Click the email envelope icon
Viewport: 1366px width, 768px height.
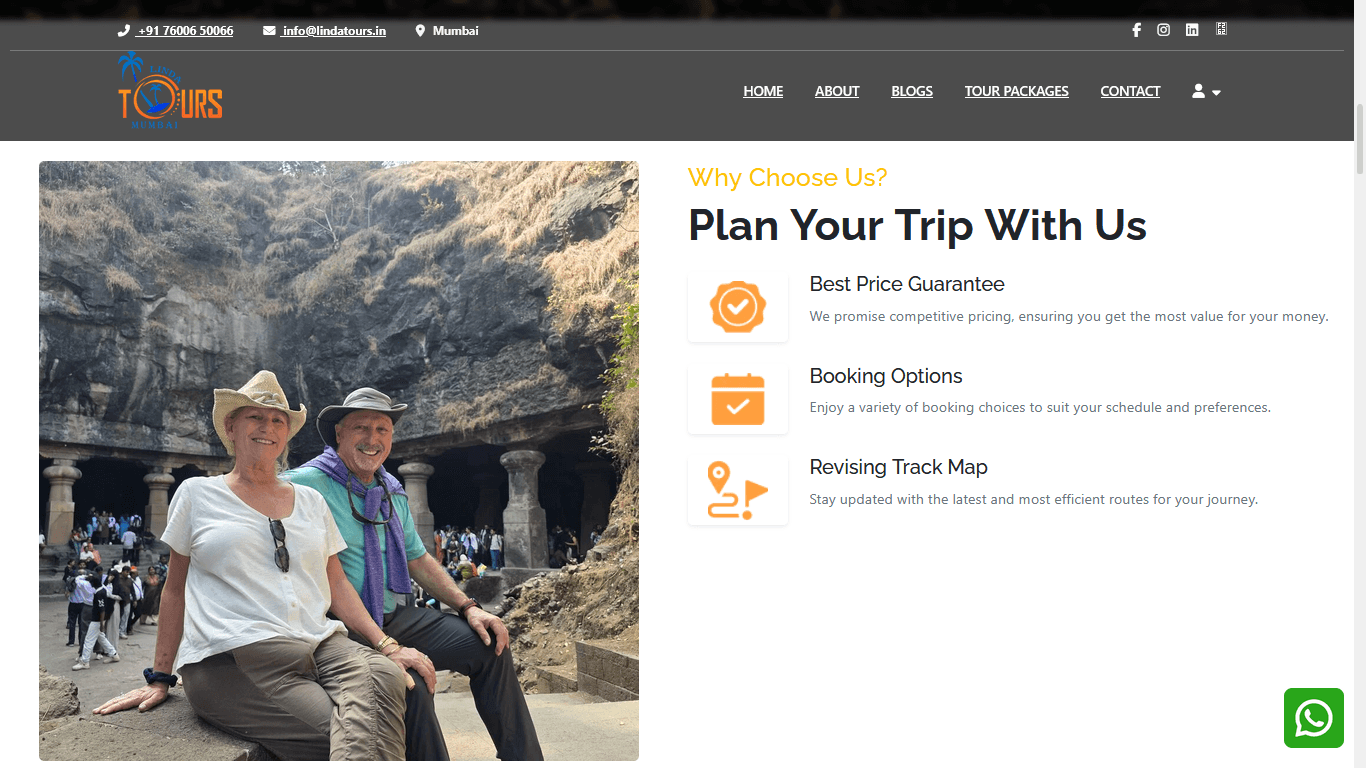269,31
